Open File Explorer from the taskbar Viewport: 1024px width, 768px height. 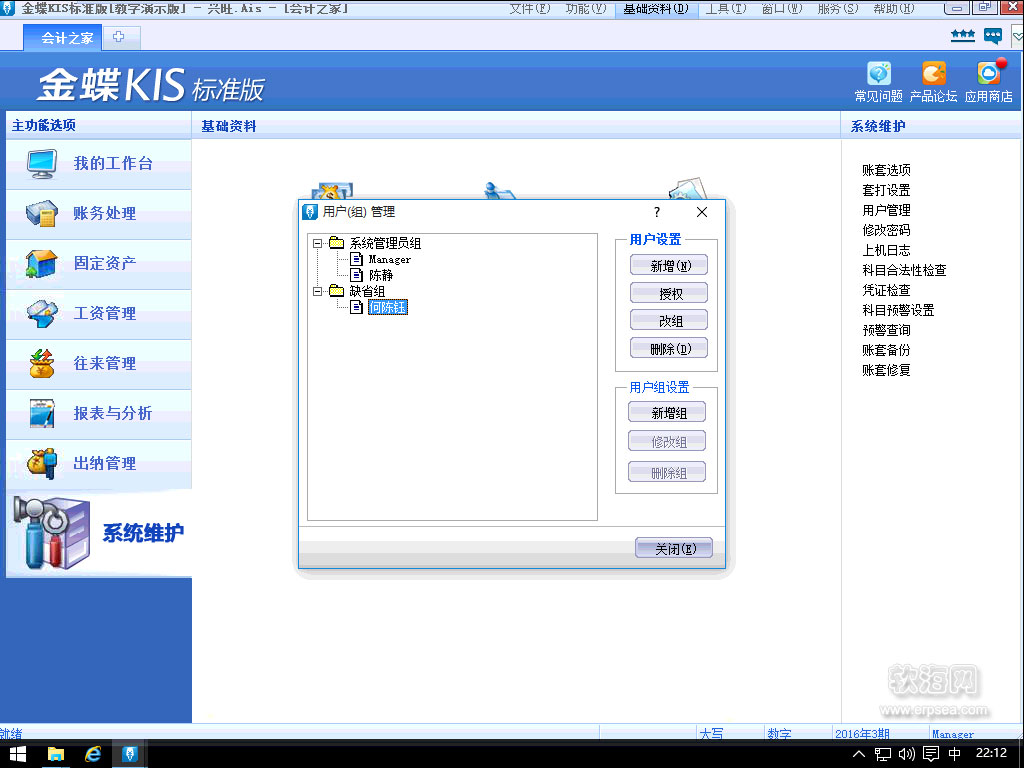[x=56, y=754]
